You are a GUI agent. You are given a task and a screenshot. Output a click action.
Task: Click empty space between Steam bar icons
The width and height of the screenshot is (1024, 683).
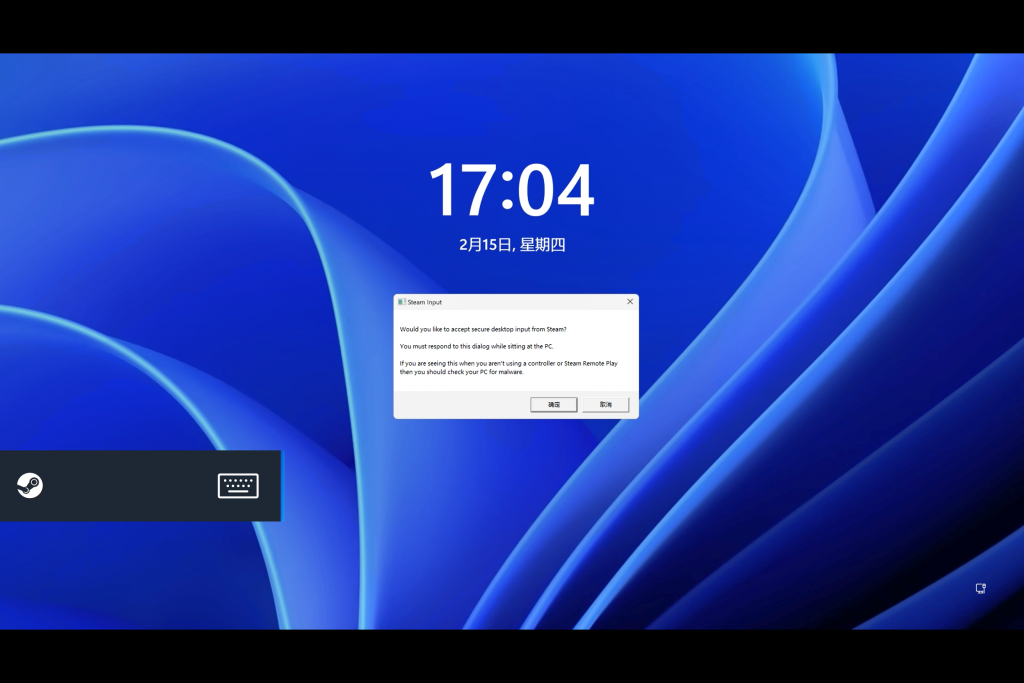(130, 486)
